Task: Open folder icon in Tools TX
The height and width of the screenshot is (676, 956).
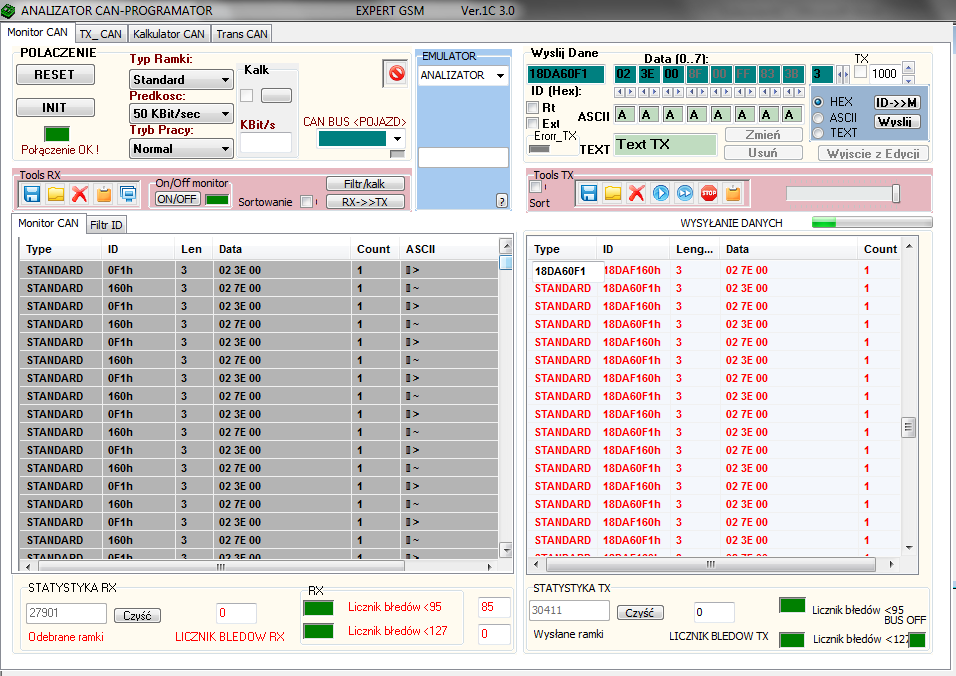Action: click(613, 193)
